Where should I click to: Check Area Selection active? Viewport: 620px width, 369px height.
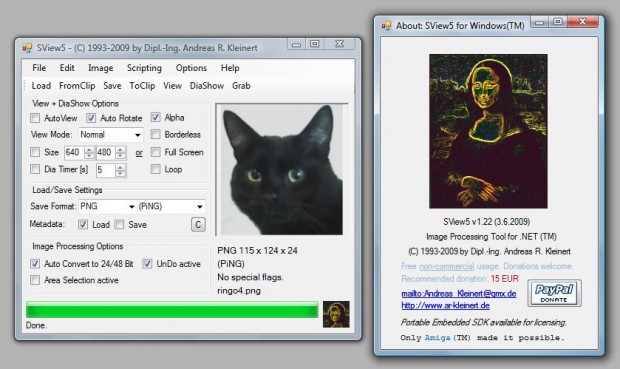(x=35, y=280)
